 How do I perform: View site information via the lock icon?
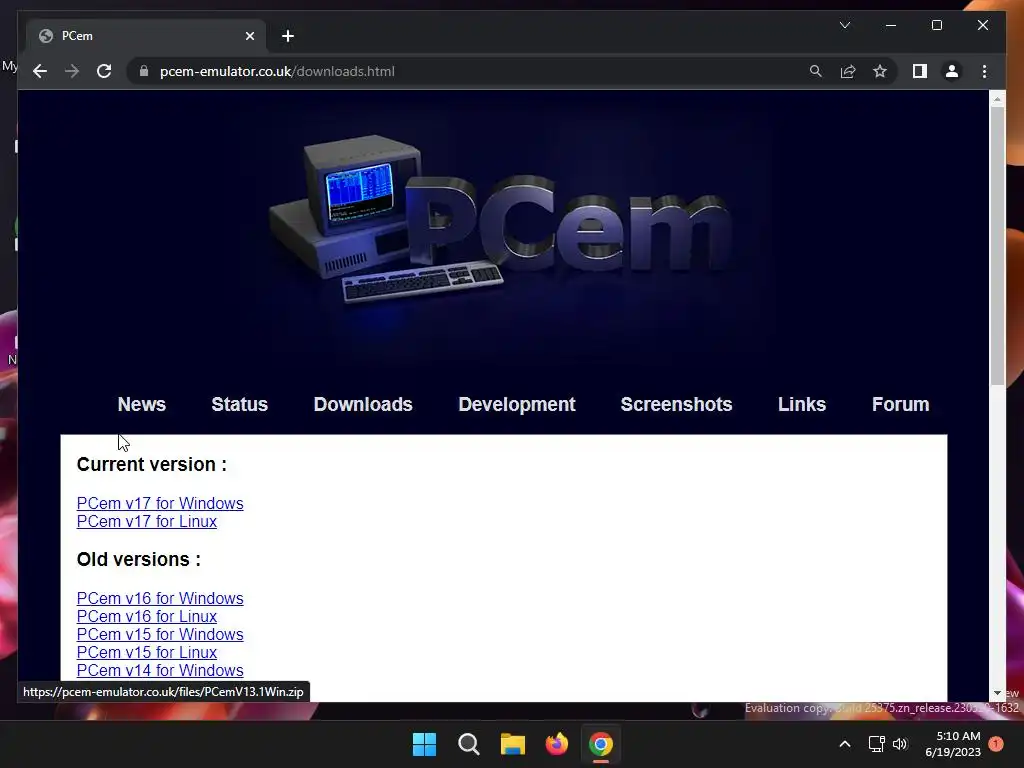(144, 71)
